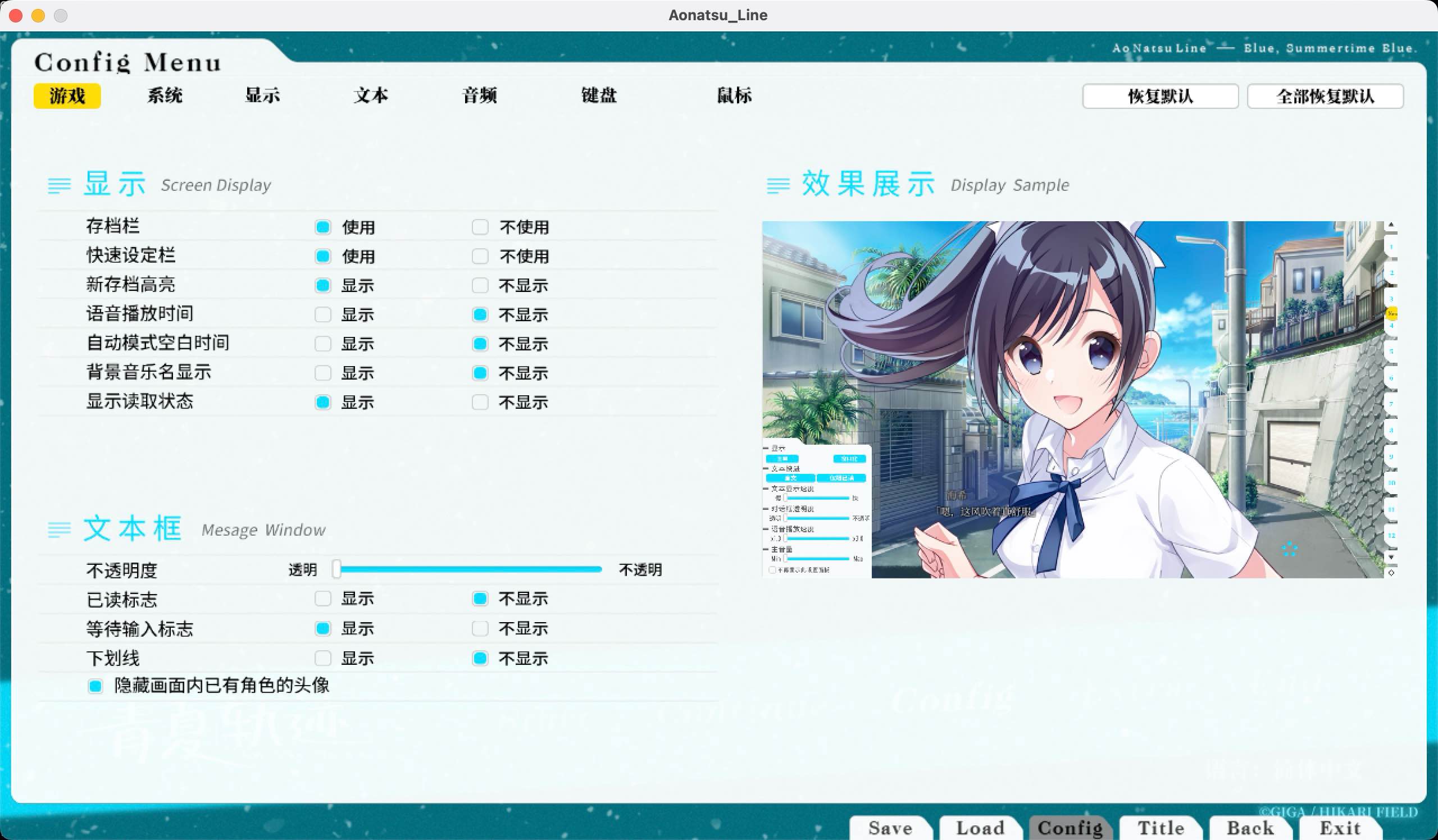1438x840 pixels.
Task: Select 不显示 for 自动模式空白时间
Action: (x=480, y=344)
